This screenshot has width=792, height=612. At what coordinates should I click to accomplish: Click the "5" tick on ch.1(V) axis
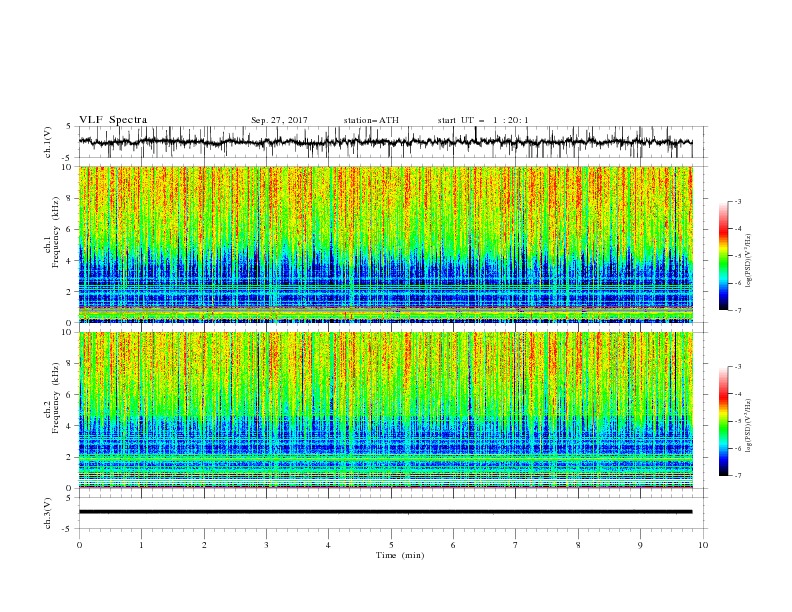pyautogui.click(x=69, y=126)
